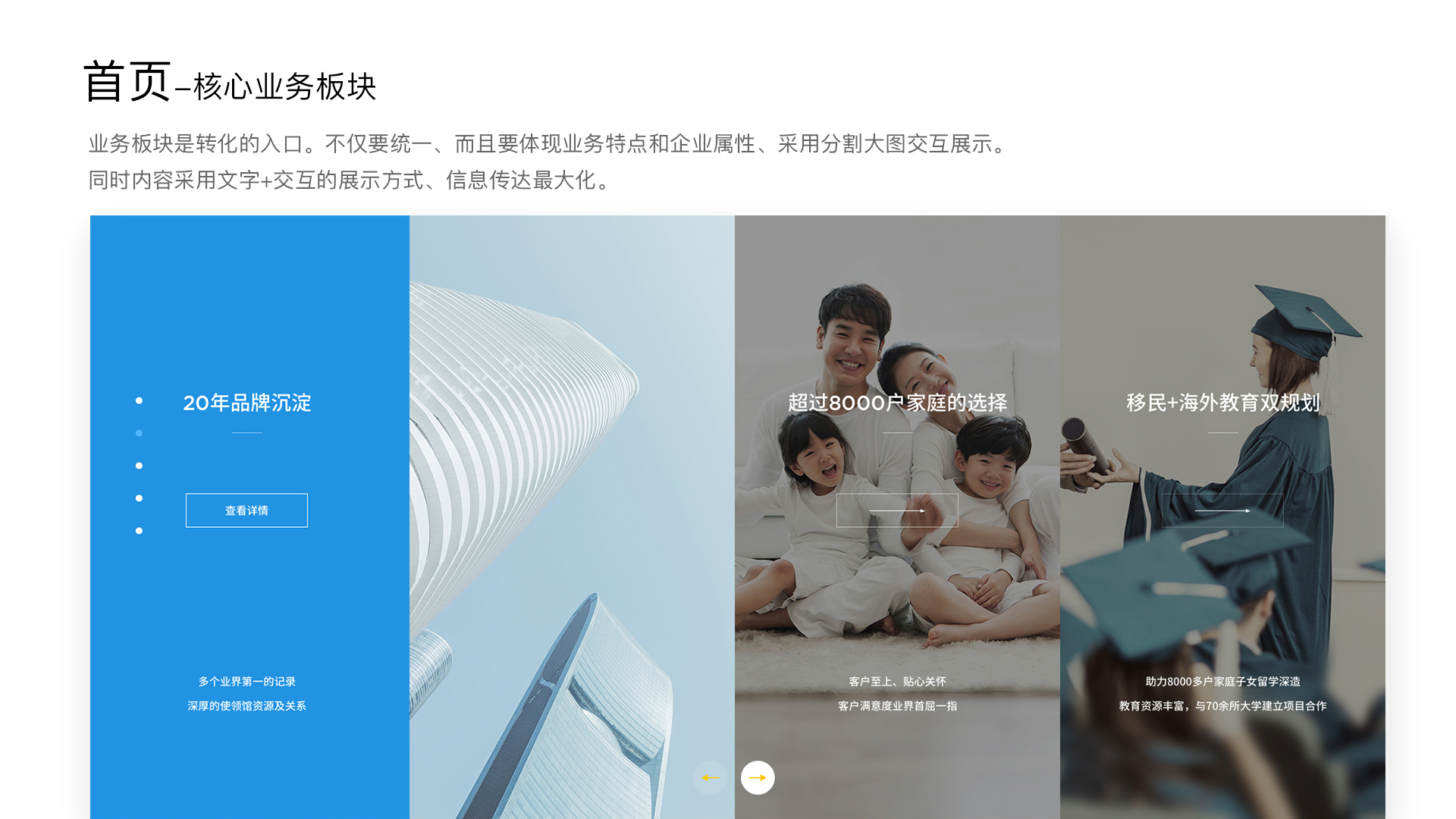Select the fifth pagination dot

(139, 531)
